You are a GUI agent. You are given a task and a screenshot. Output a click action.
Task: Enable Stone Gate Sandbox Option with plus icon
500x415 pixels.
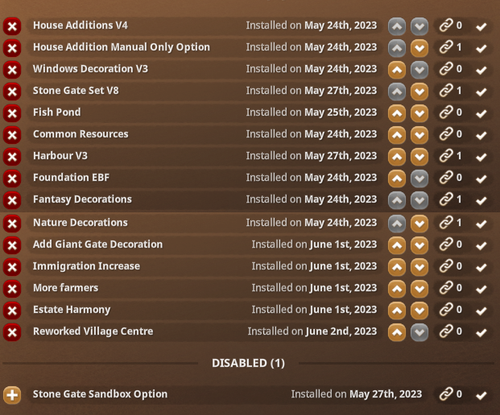click(x=12, y=395)
